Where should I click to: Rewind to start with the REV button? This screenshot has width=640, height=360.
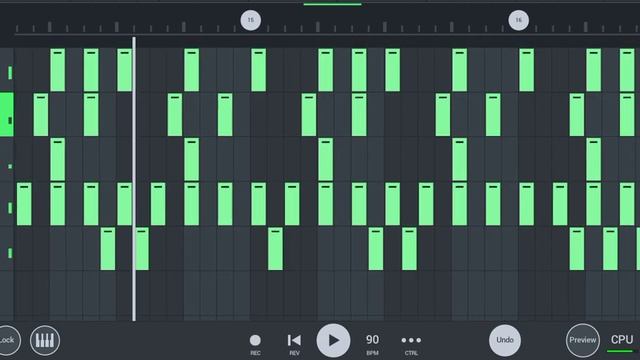294,344
